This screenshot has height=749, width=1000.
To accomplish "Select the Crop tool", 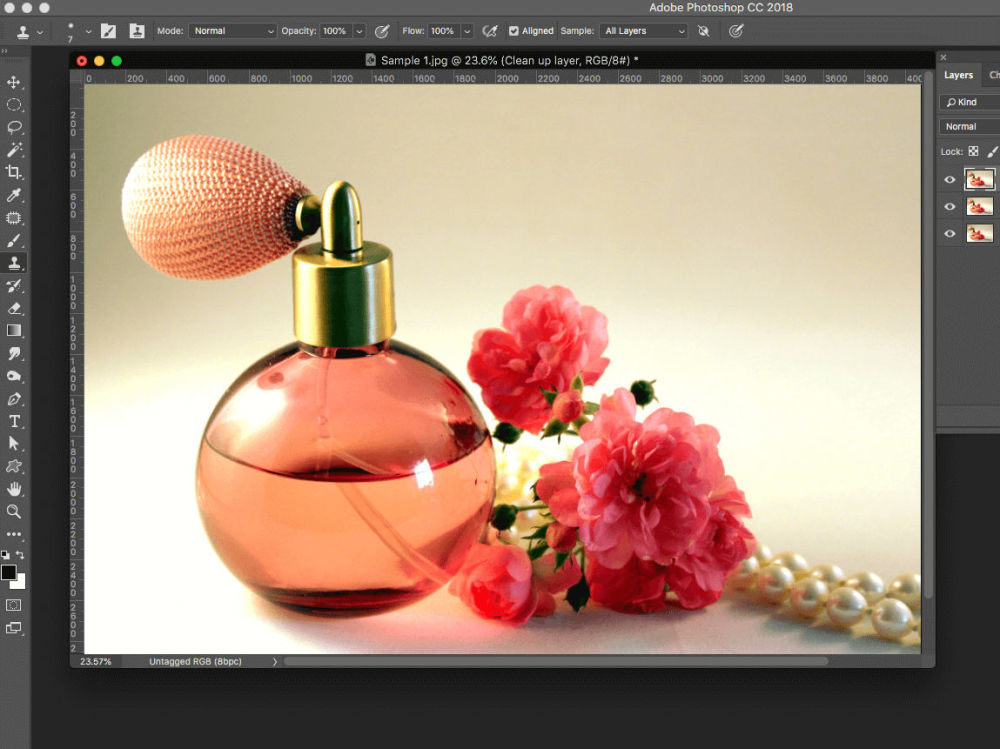I will pyautogui.click(x=13, y=172).
